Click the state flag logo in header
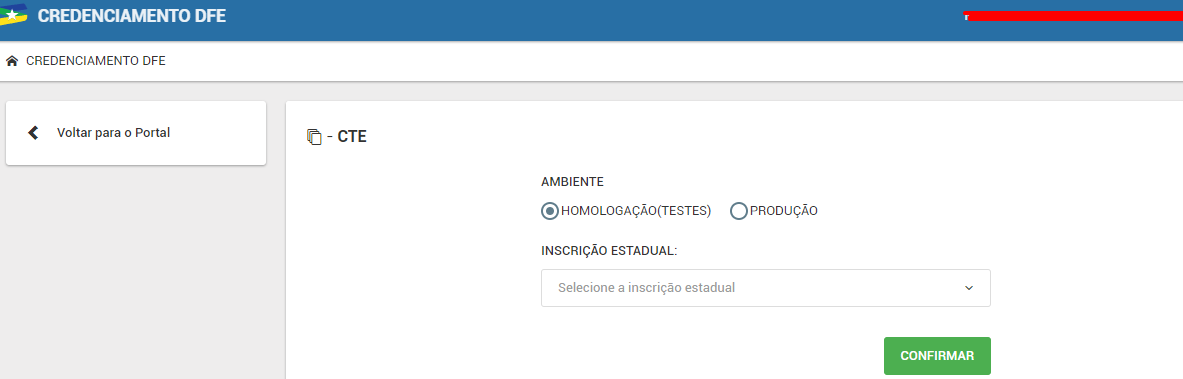 [14, 14]
